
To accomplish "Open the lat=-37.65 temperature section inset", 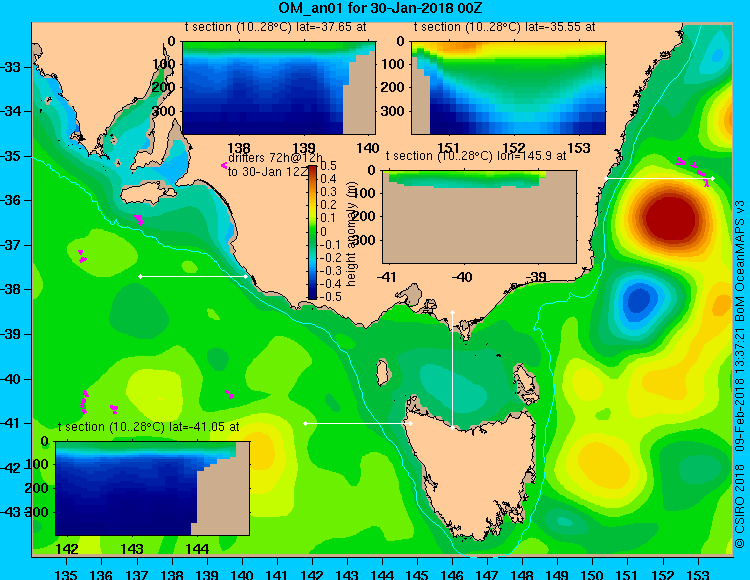I will [279, 88].
